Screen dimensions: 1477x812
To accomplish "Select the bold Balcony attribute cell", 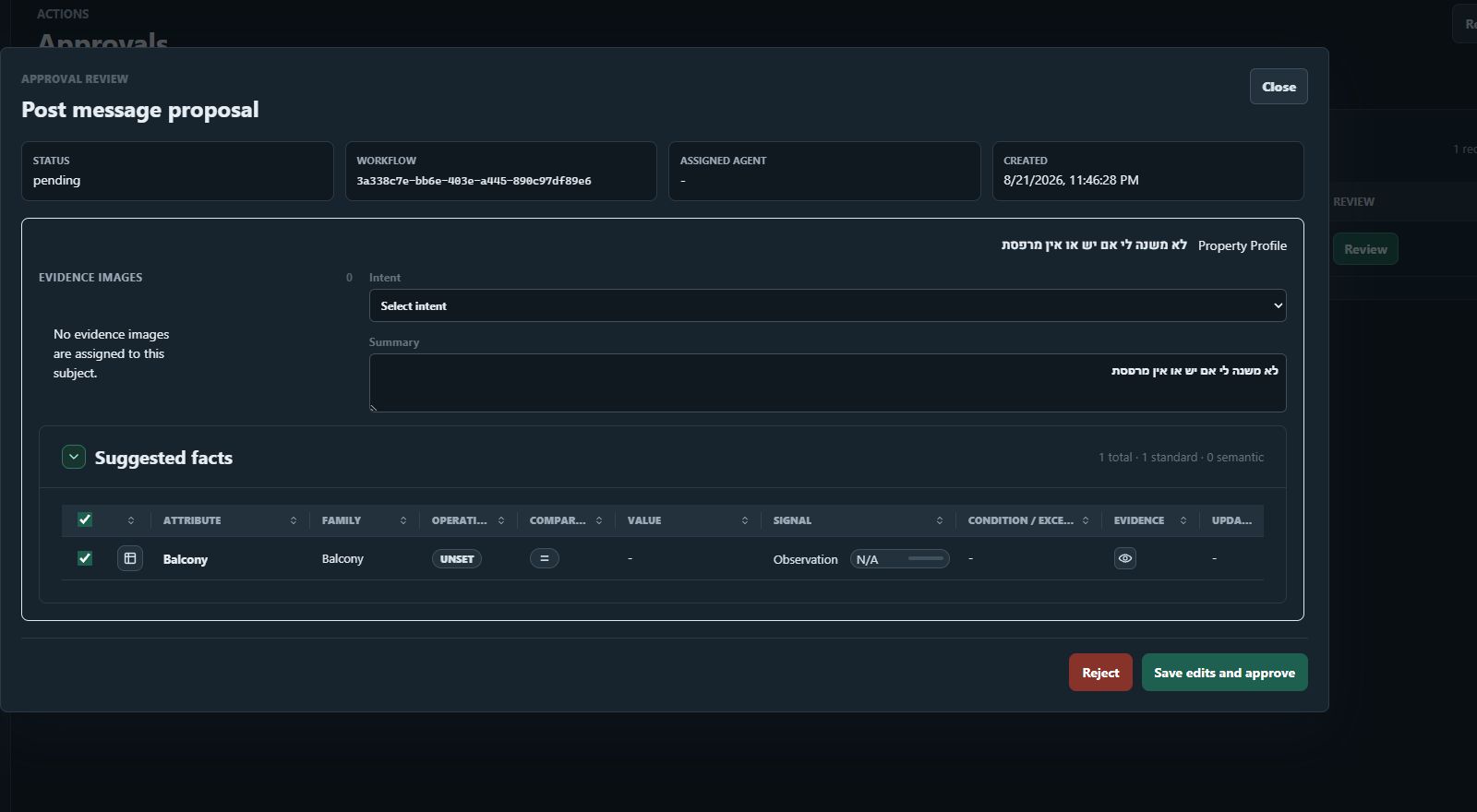I will click(x=186, y=559).
